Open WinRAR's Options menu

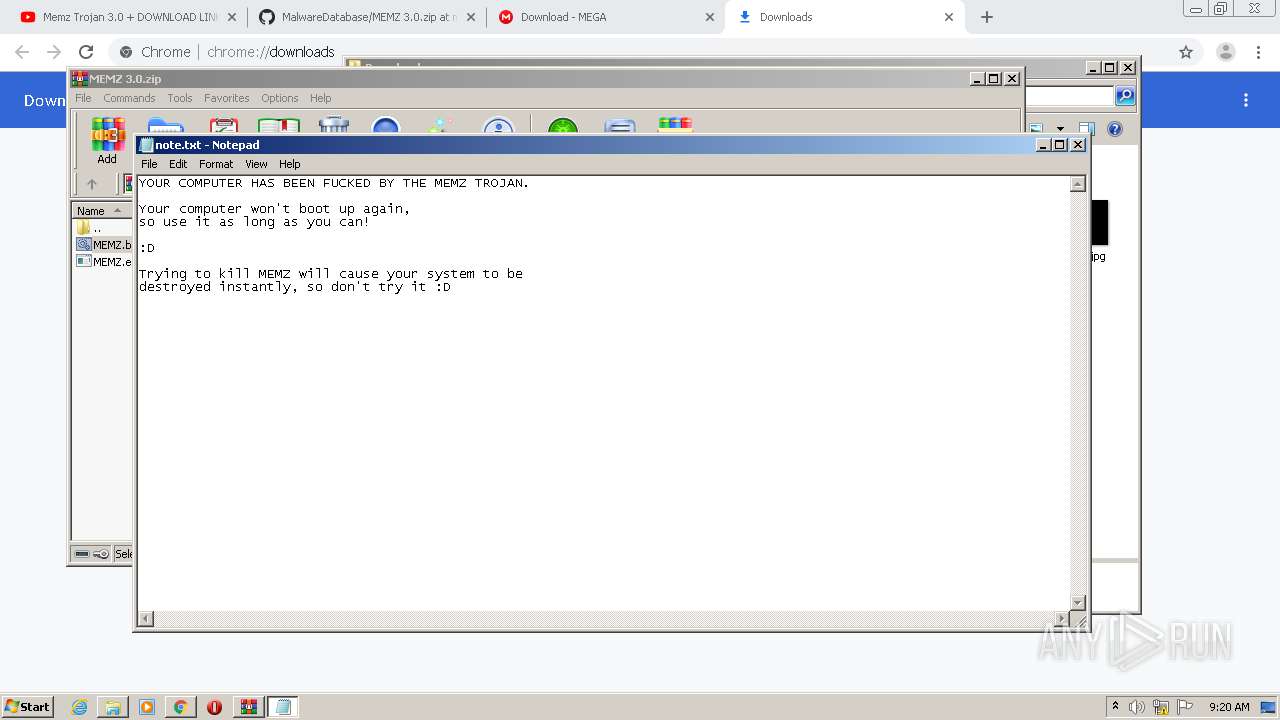point(280,98)
